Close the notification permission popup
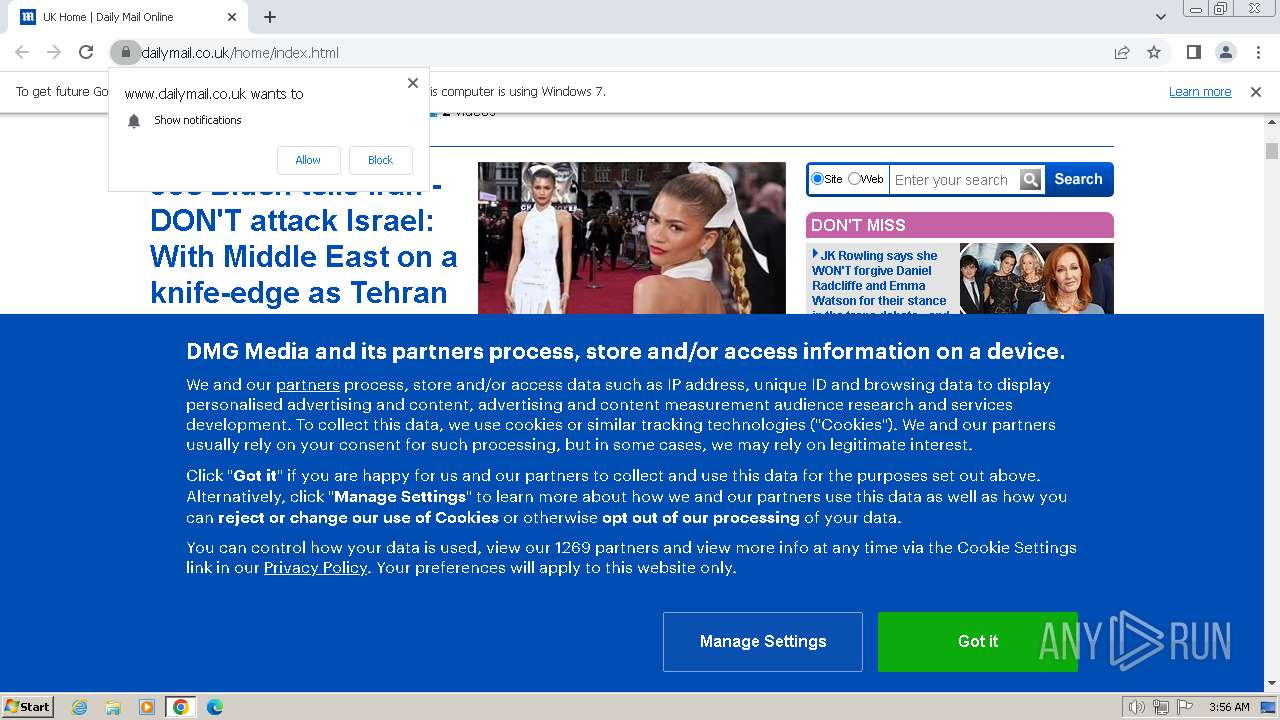Image resolution: width=1280 pixels, height=720 pixels. point(413,83)
